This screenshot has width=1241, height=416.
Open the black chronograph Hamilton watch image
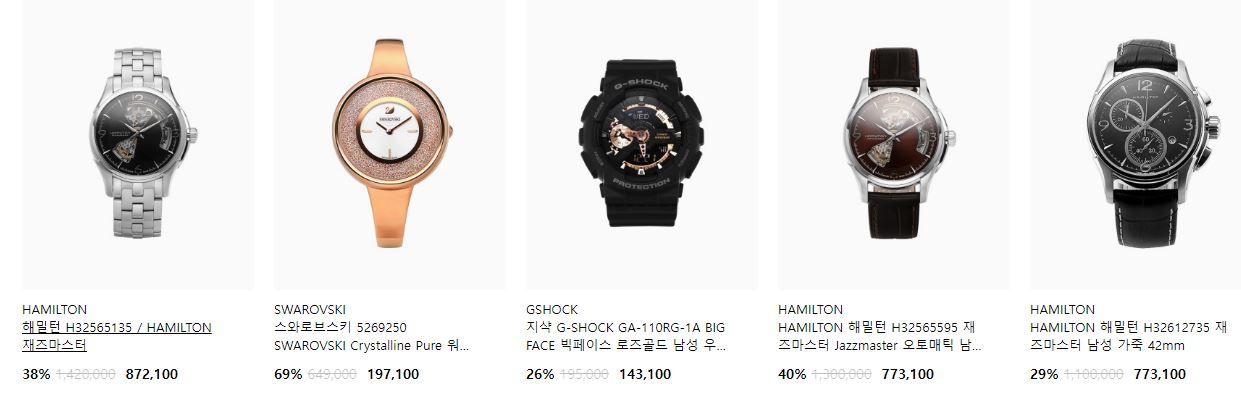(x=1135, y=145)
